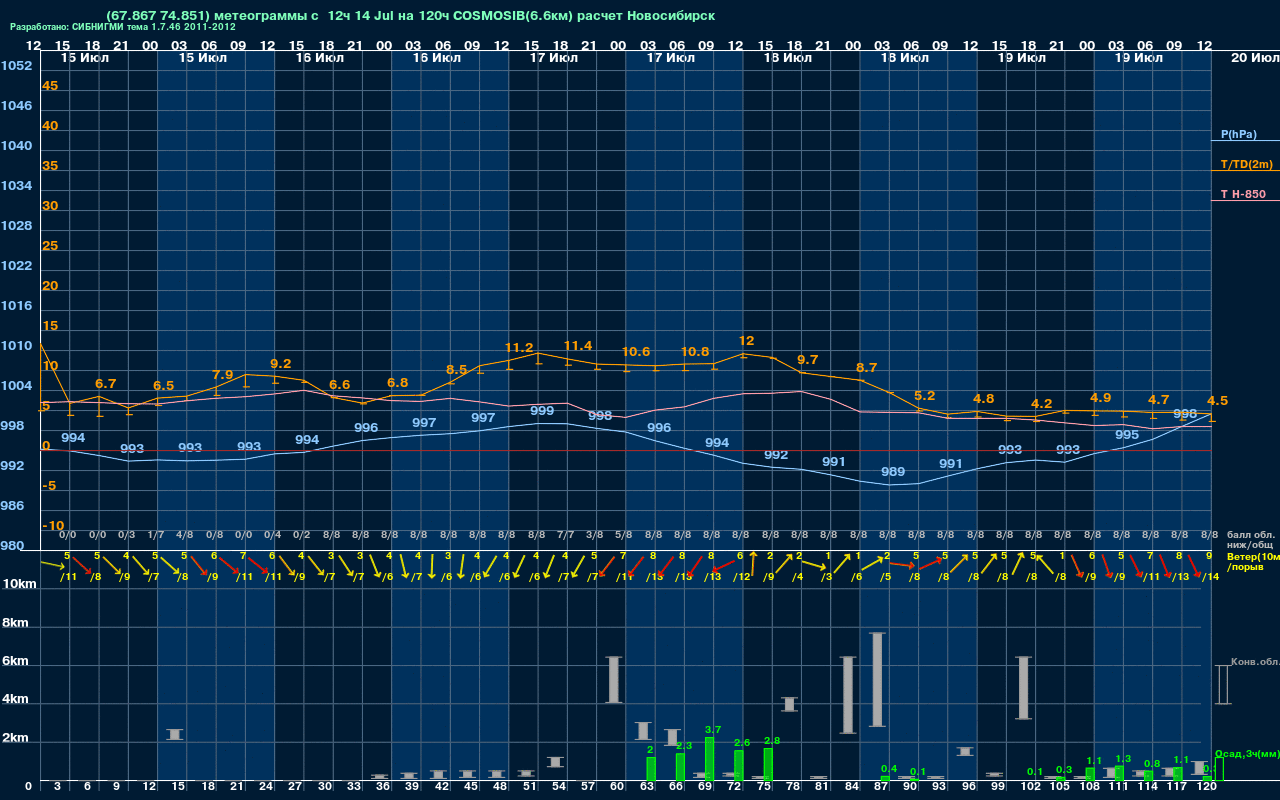Click the green precipitation bar labeled 2.6
Screen dimensions: 1280x800
[739, 765]
